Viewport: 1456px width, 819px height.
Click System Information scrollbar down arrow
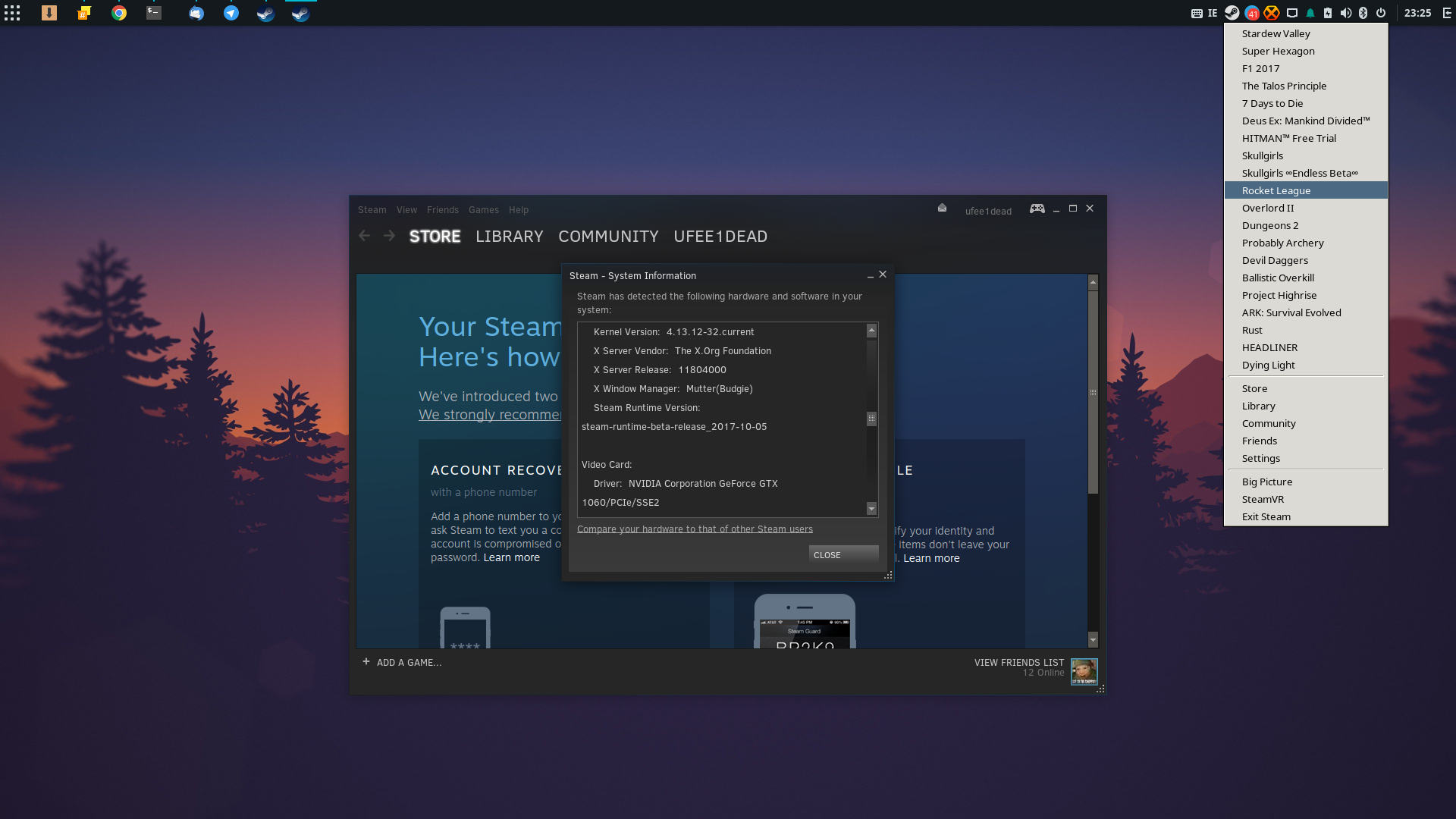pos(871,509)
